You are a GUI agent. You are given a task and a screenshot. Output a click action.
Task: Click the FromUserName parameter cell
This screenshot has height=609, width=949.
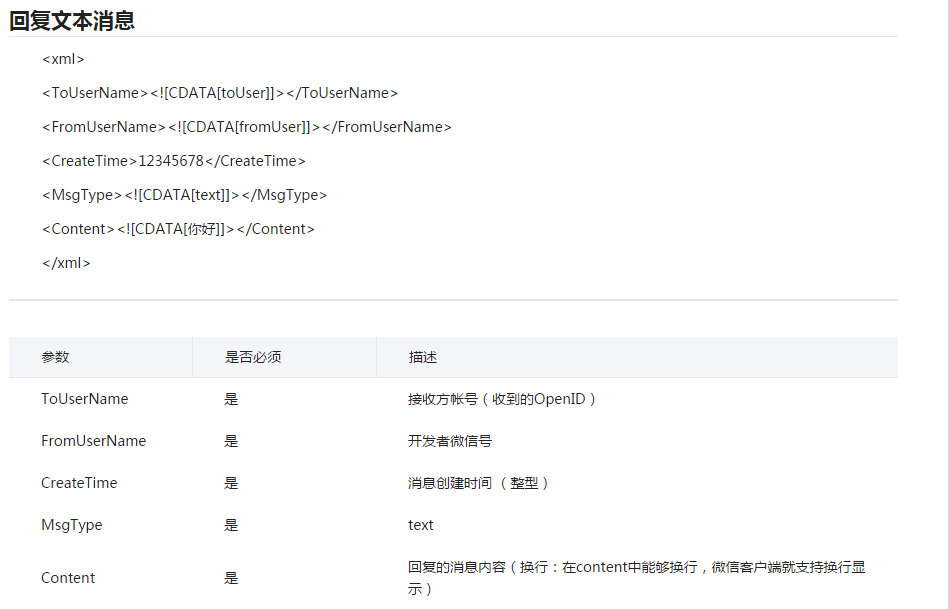pos(94,441)
